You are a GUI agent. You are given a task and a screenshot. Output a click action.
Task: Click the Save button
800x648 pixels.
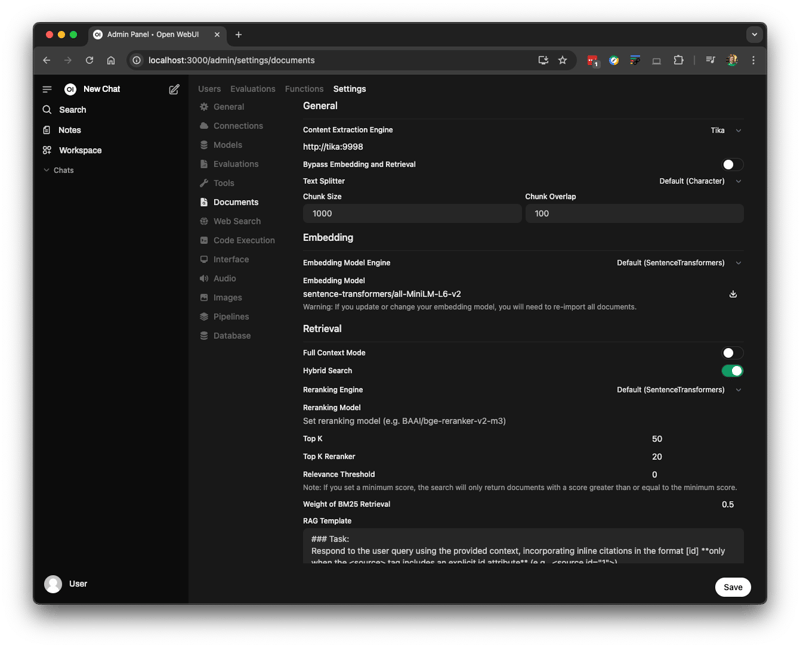coord(732,587)
